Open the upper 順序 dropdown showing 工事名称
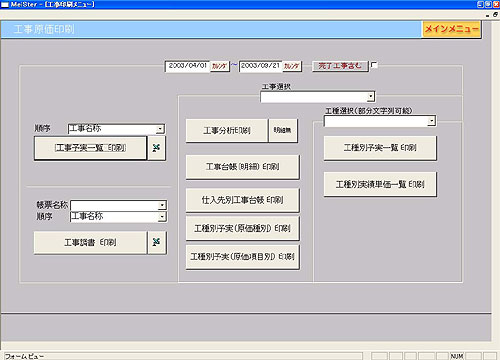 pyautogui.click(x=160, y=129)
